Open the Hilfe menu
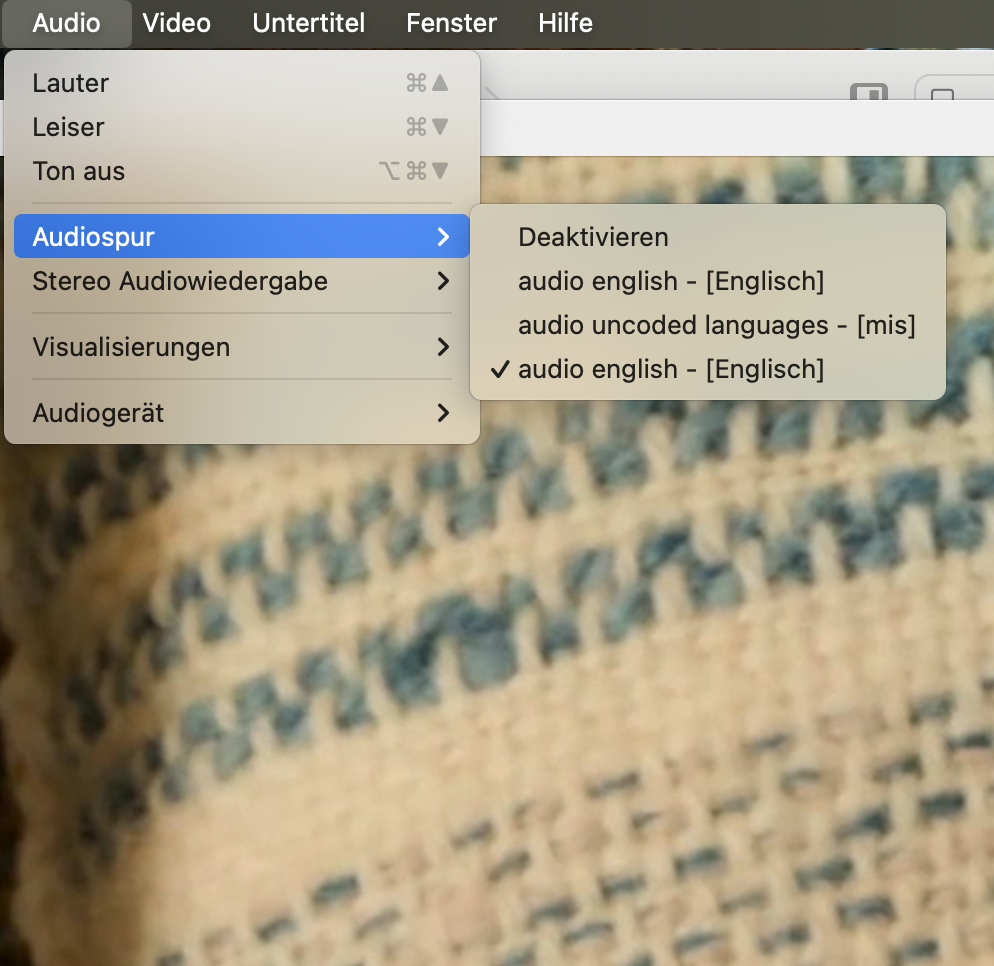Screen dimensions: 994x966 coord(565,23)
